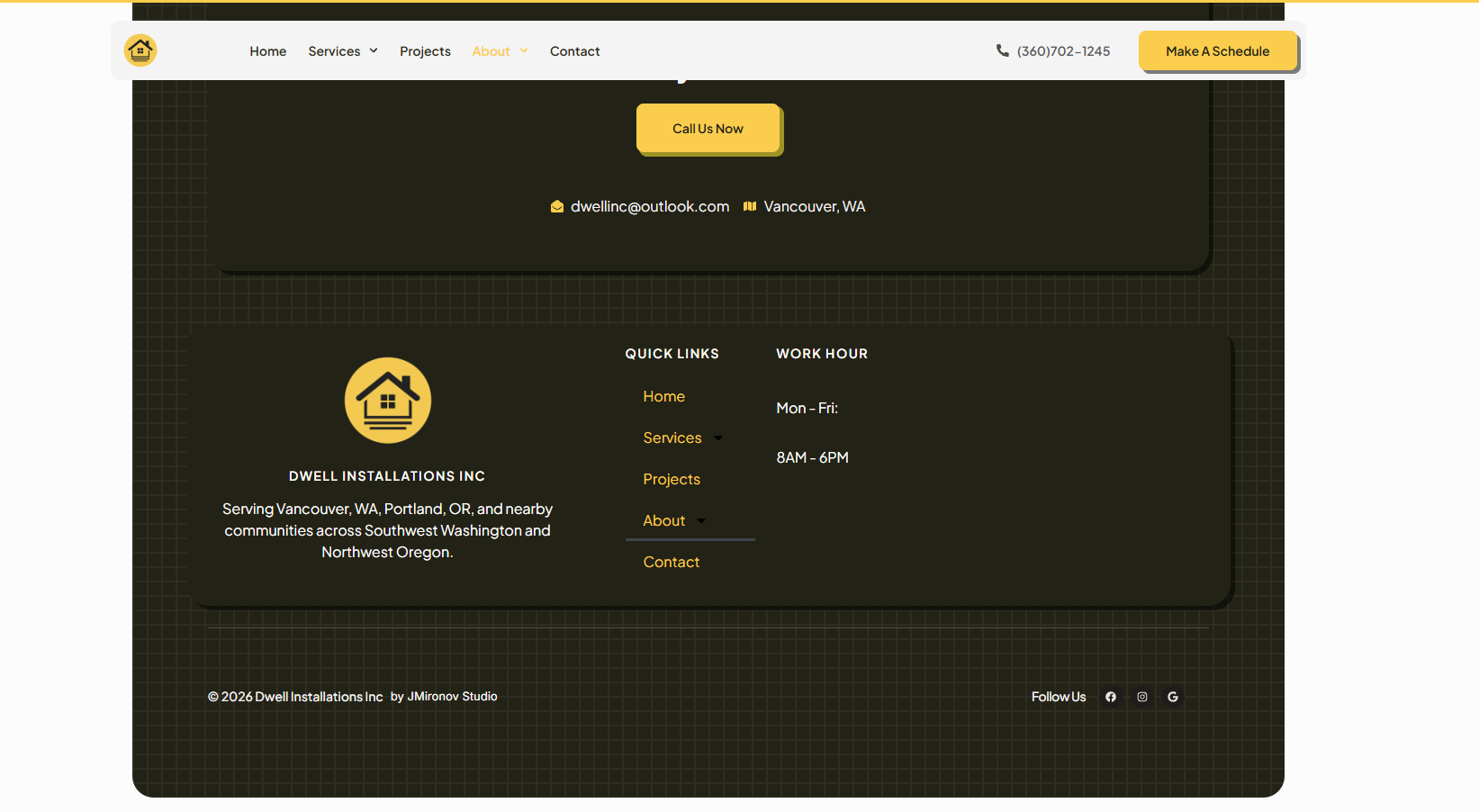The height and width of the screenshot is (812, 1479).
Task: Click the Mon - Fri: text
Action: pyautogui.click(x=807, y=408)
